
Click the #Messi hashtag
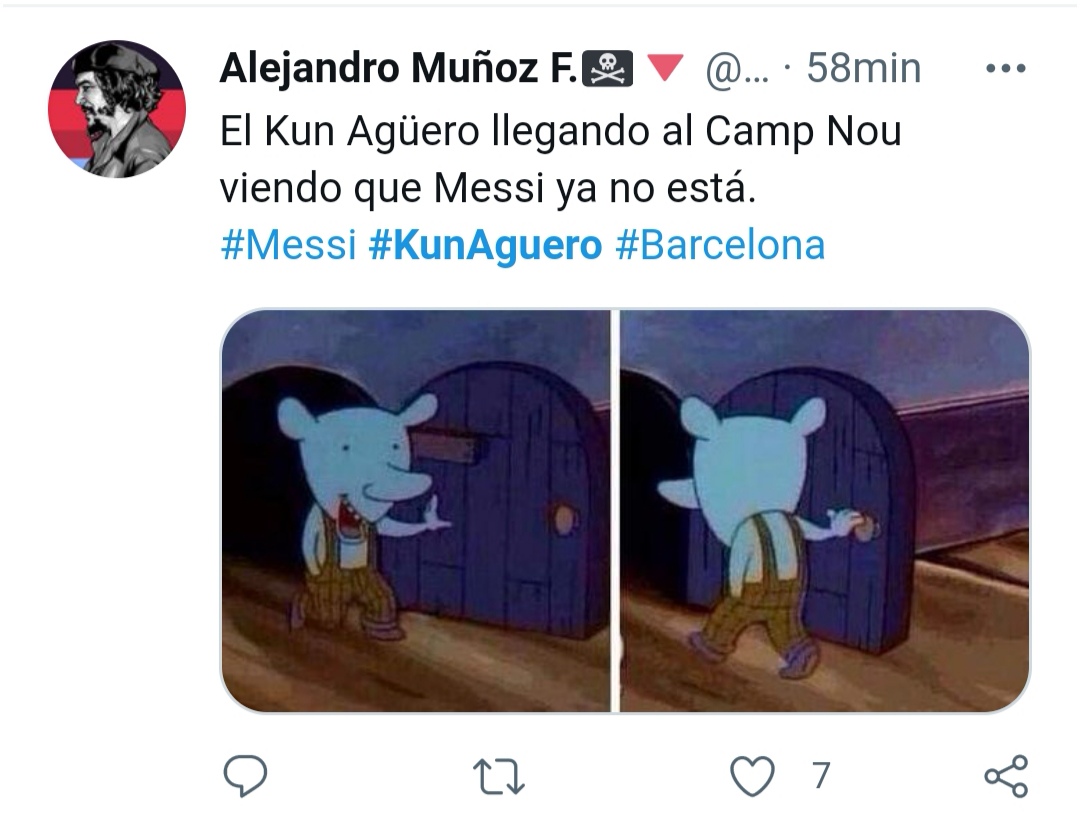[x=289, y=245]
